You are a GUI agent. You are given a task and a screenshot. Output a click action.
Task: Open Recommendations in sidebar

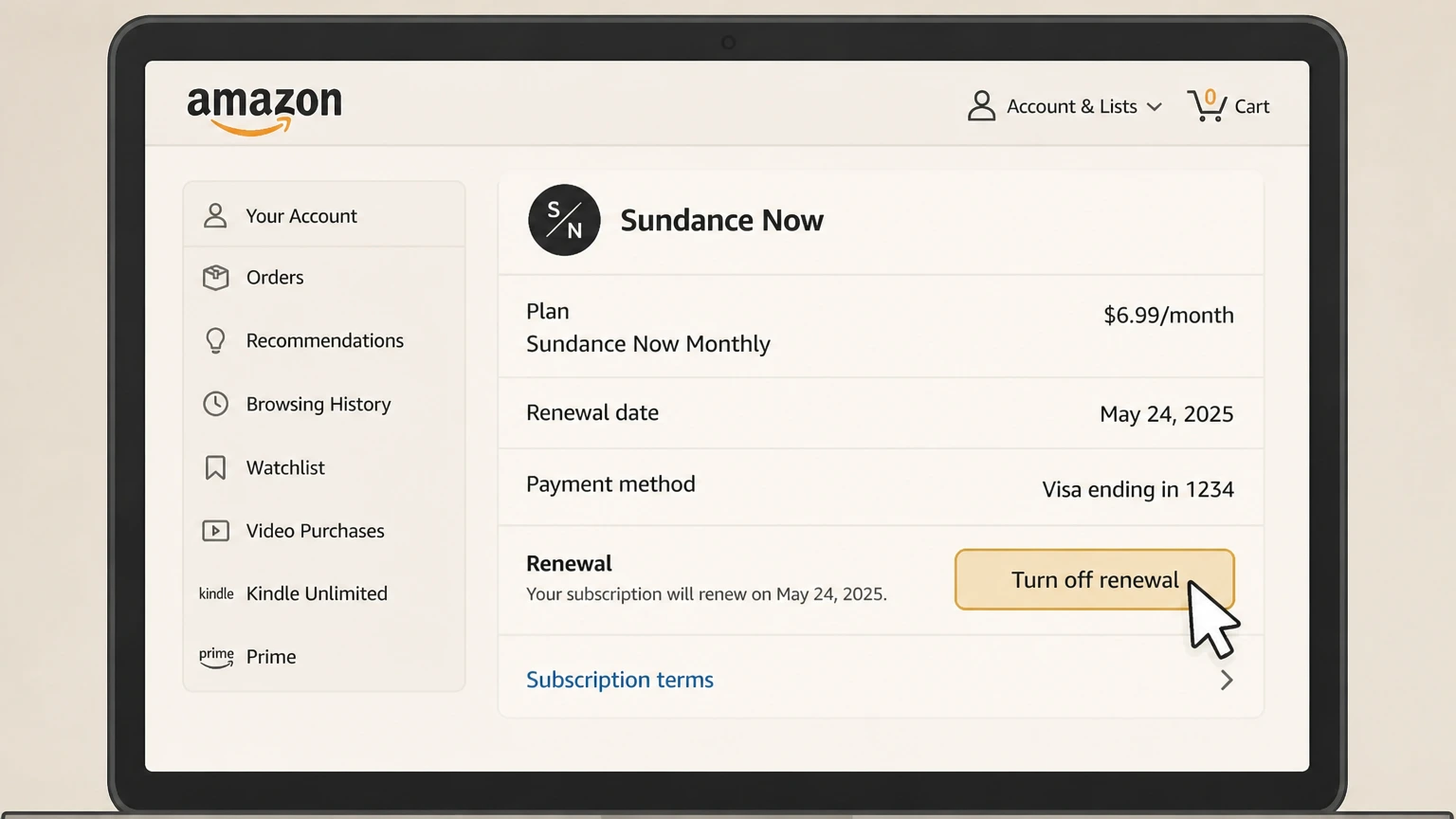(x=324, y=340)
